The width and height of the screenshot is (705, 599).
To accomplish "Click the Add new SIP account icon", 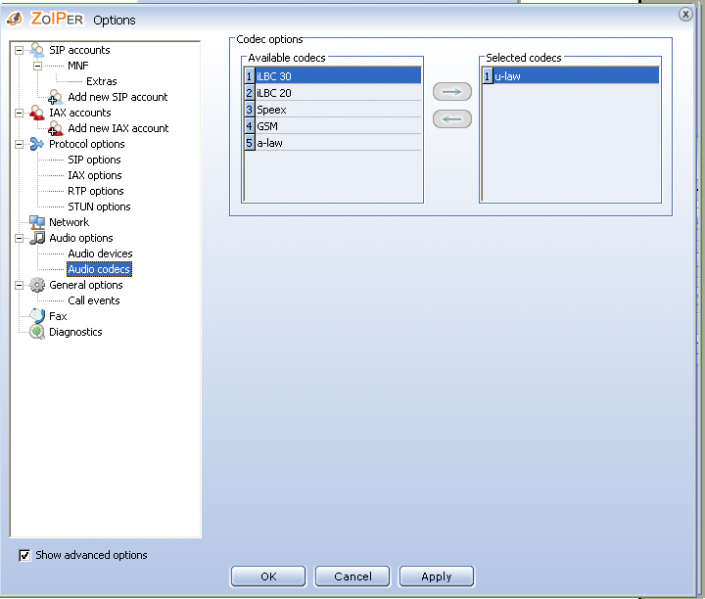I will (55, 97).
